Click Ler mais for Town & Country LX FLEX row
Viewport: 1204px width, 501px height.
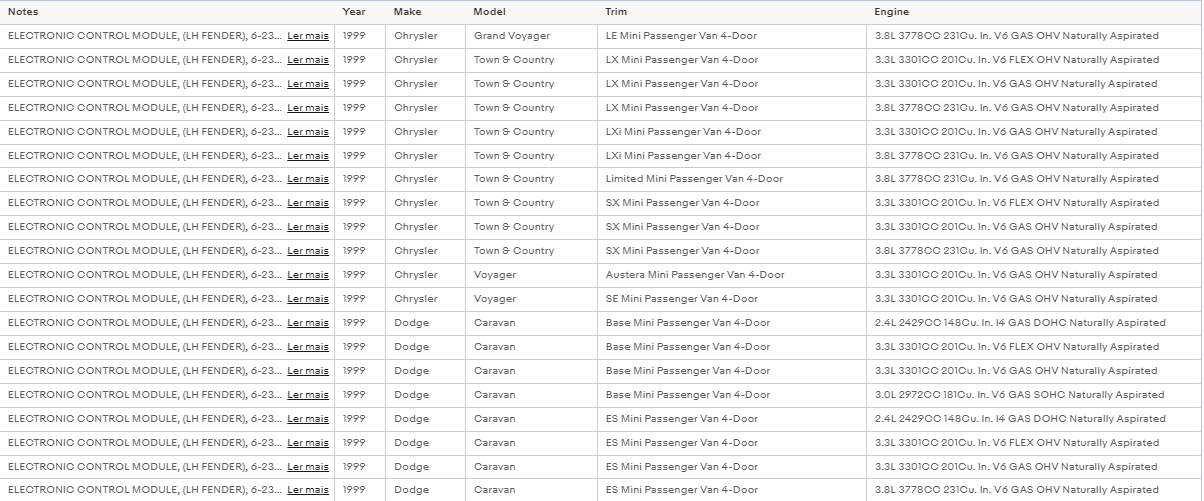pos(308,60)
